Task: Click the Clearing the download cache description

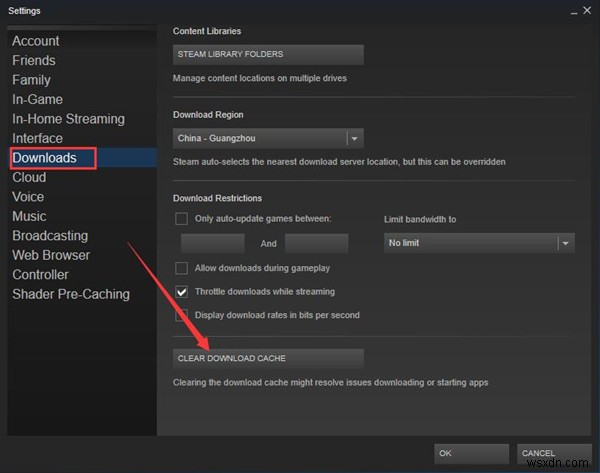Action: (331, 383)
